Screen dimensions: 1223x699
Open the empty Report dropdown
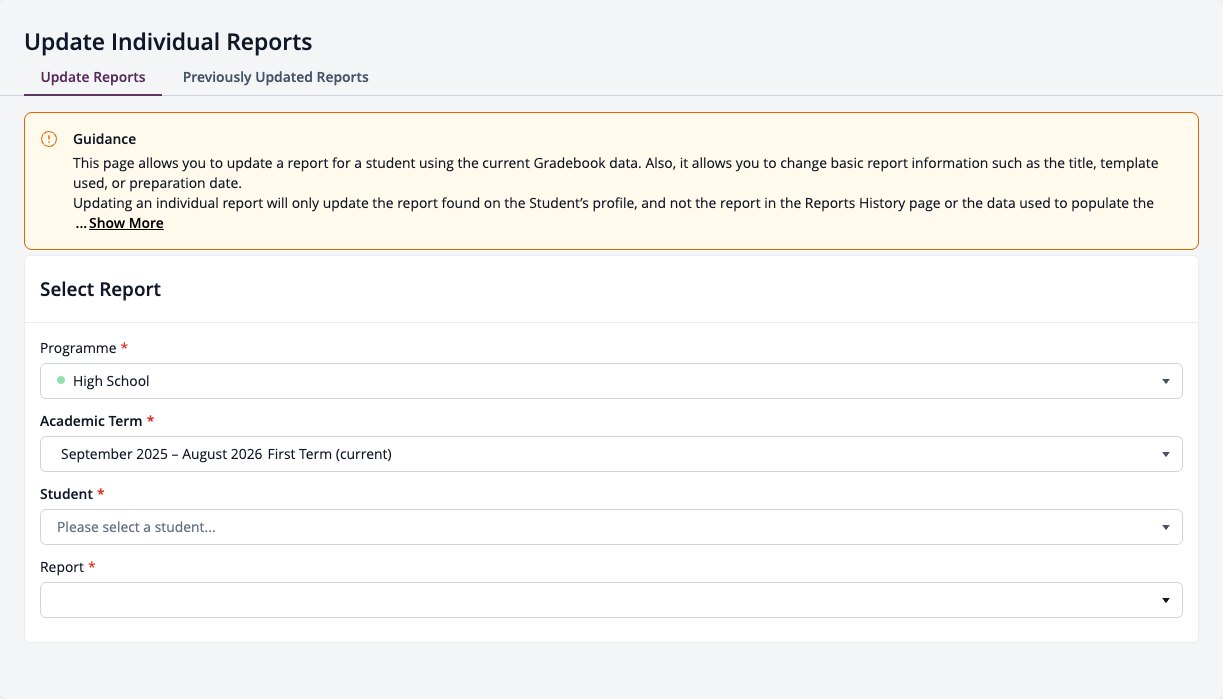tap(611, 600)
